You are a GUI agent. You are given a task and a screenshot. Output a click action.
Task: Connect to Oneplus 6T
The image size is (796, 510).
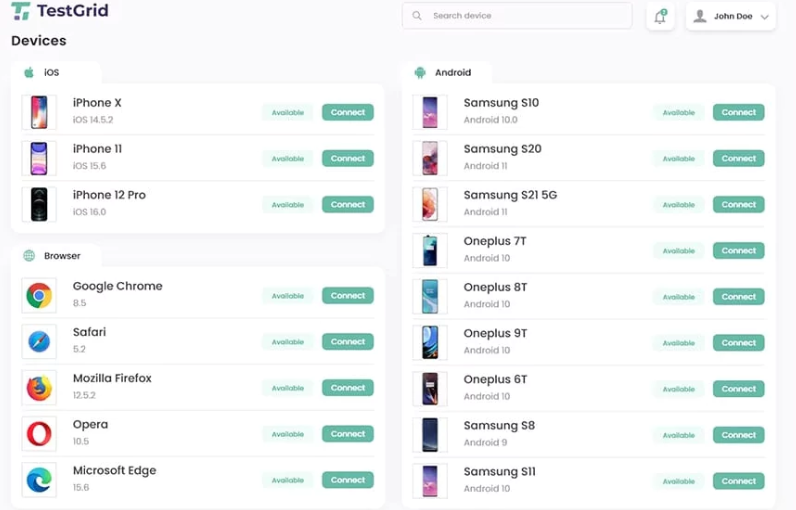point(739,389)
